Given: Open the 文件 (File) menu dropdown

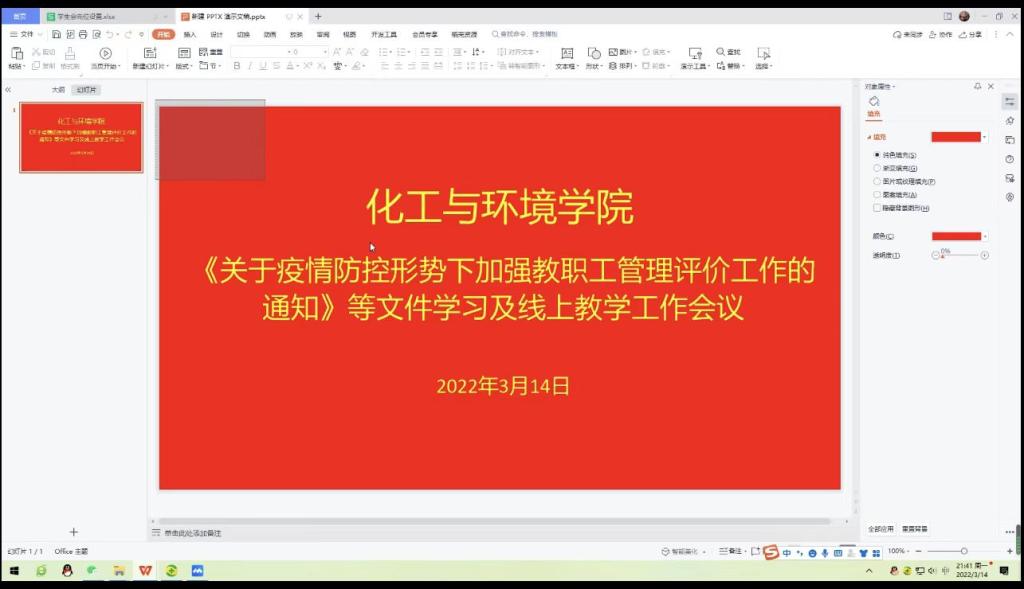Looking at the screenshot, I should click(x=27, y=34).
